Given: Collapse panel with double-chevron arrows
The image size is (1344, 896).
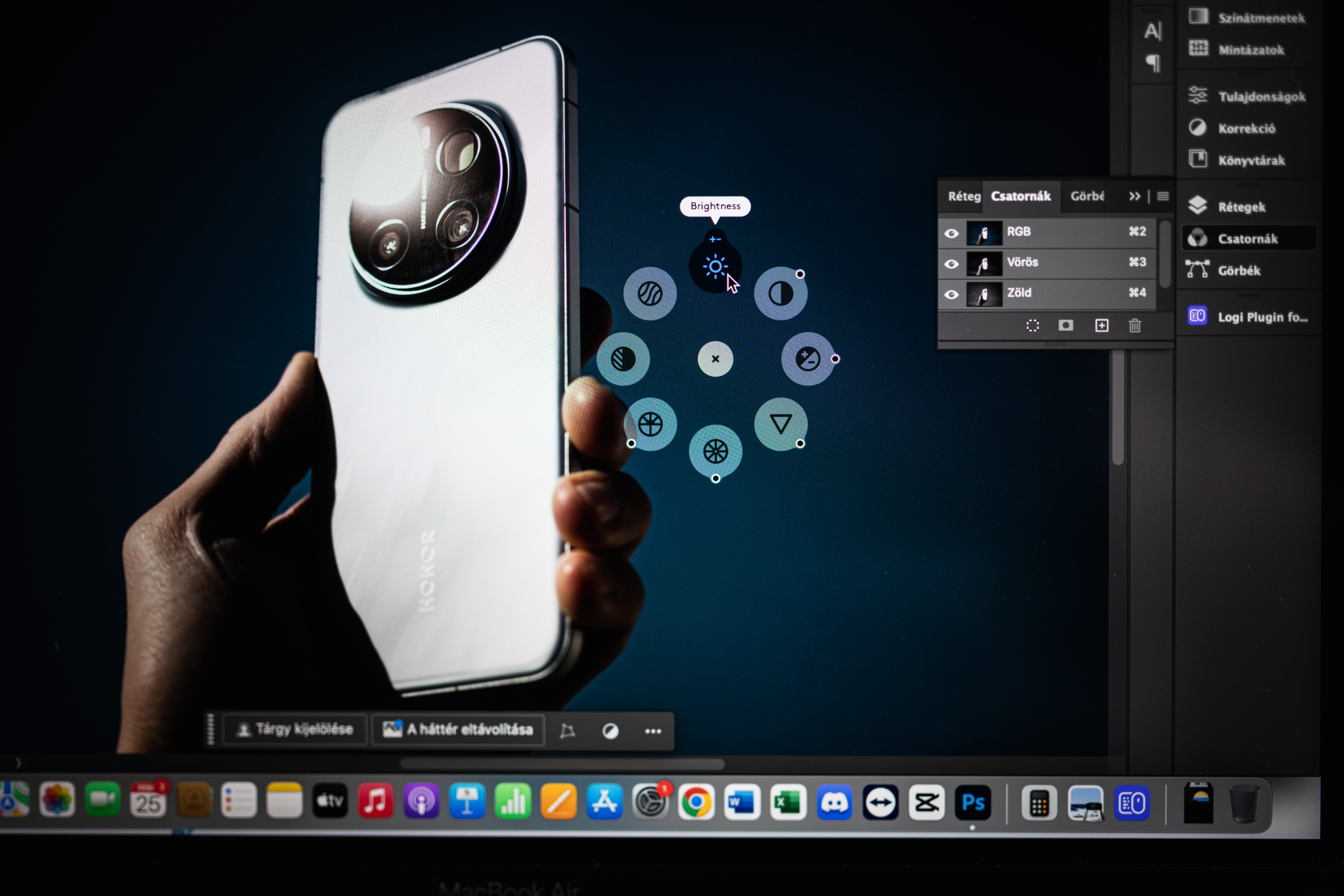Looking at the screenshot, I should (x=1134, y=197).
